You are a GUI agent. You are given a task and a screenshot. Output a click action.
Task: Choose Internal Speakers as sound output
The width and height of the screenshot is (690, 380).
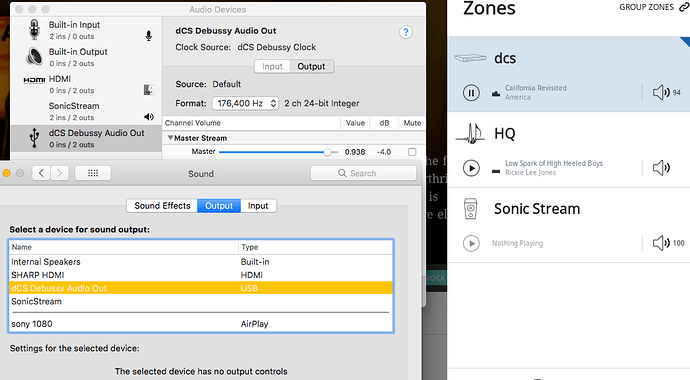coord(201,262)
